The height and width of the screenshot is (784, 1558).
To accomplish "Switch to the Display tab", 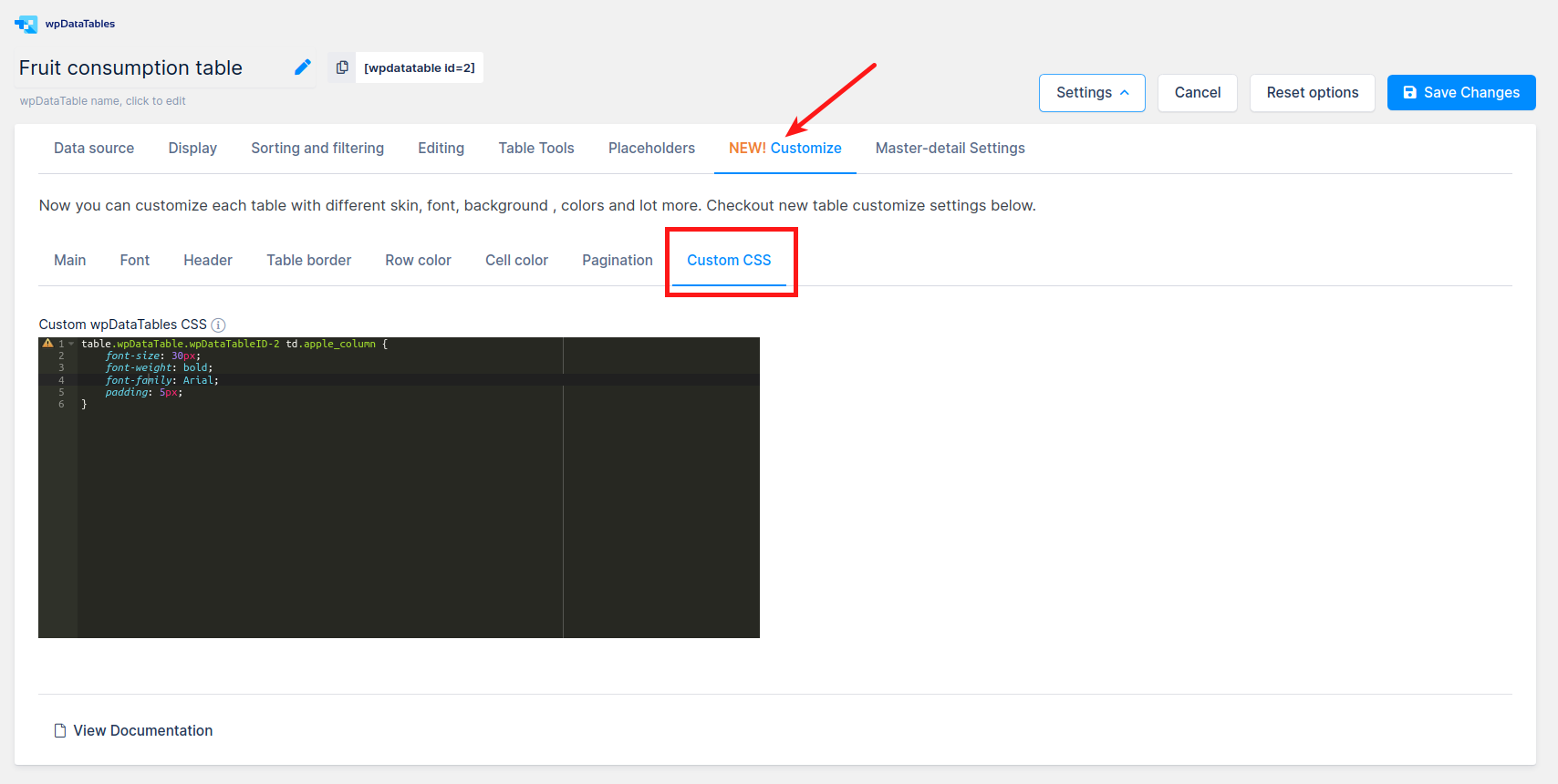I will tap(192, 148).
